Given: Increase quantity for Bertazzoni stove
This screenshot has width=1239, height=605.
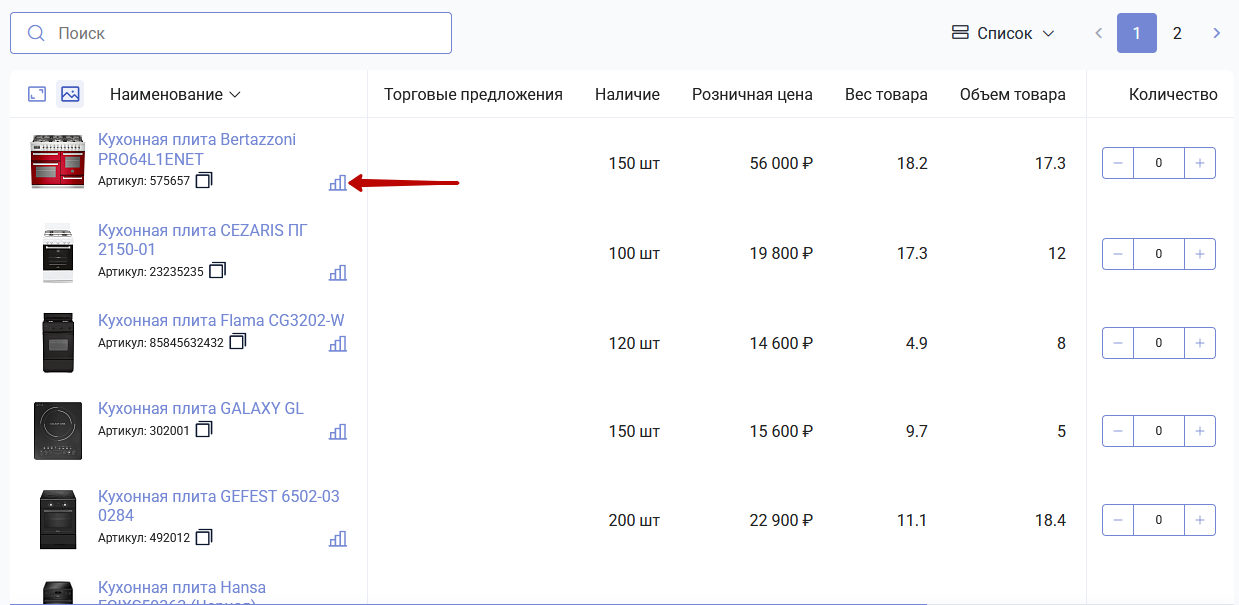Looking at the screenshot, I should (1200, 163).
